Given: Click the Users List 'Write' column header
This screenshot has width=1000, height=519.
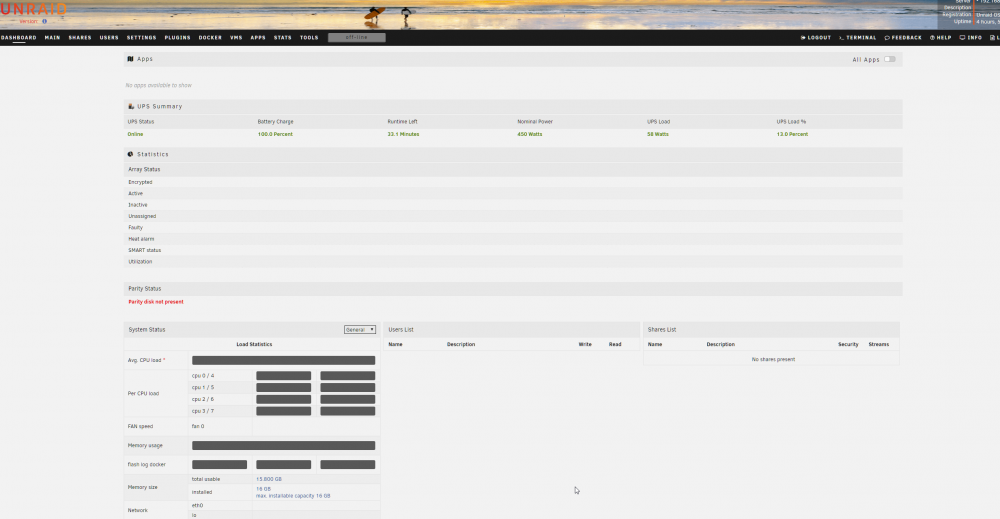Looking at the screenshot, I should 585,344.
